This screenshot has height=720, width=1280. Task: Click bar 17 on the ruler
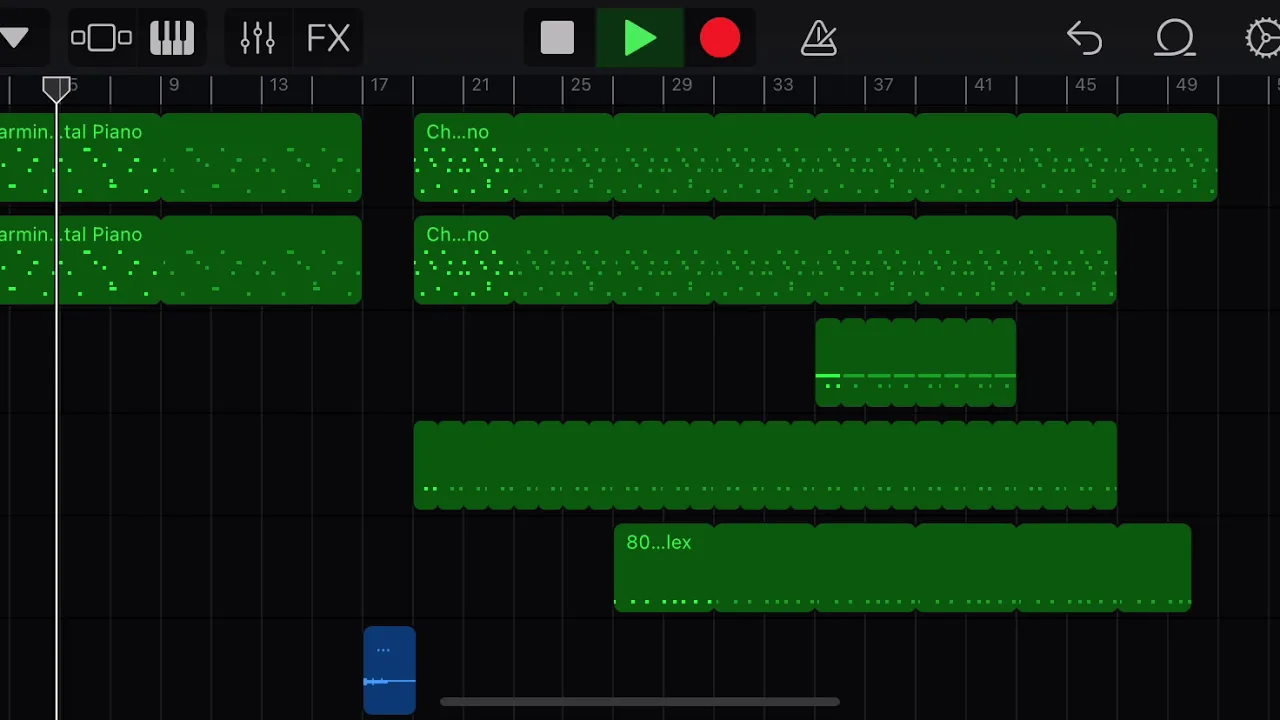pos(379,85)
